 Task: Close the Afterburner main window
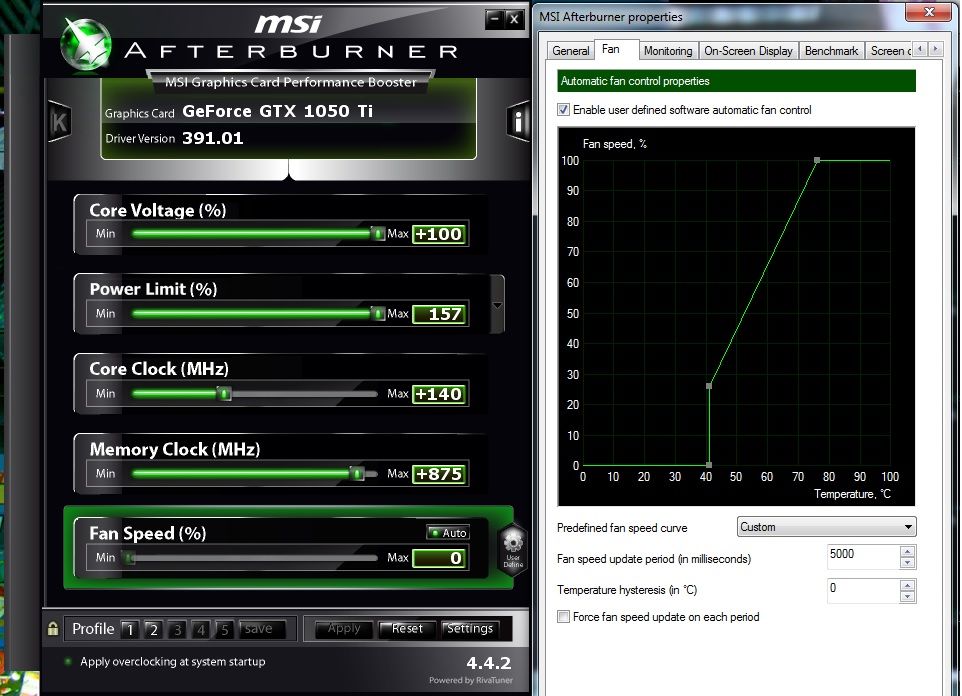(514, 19)
